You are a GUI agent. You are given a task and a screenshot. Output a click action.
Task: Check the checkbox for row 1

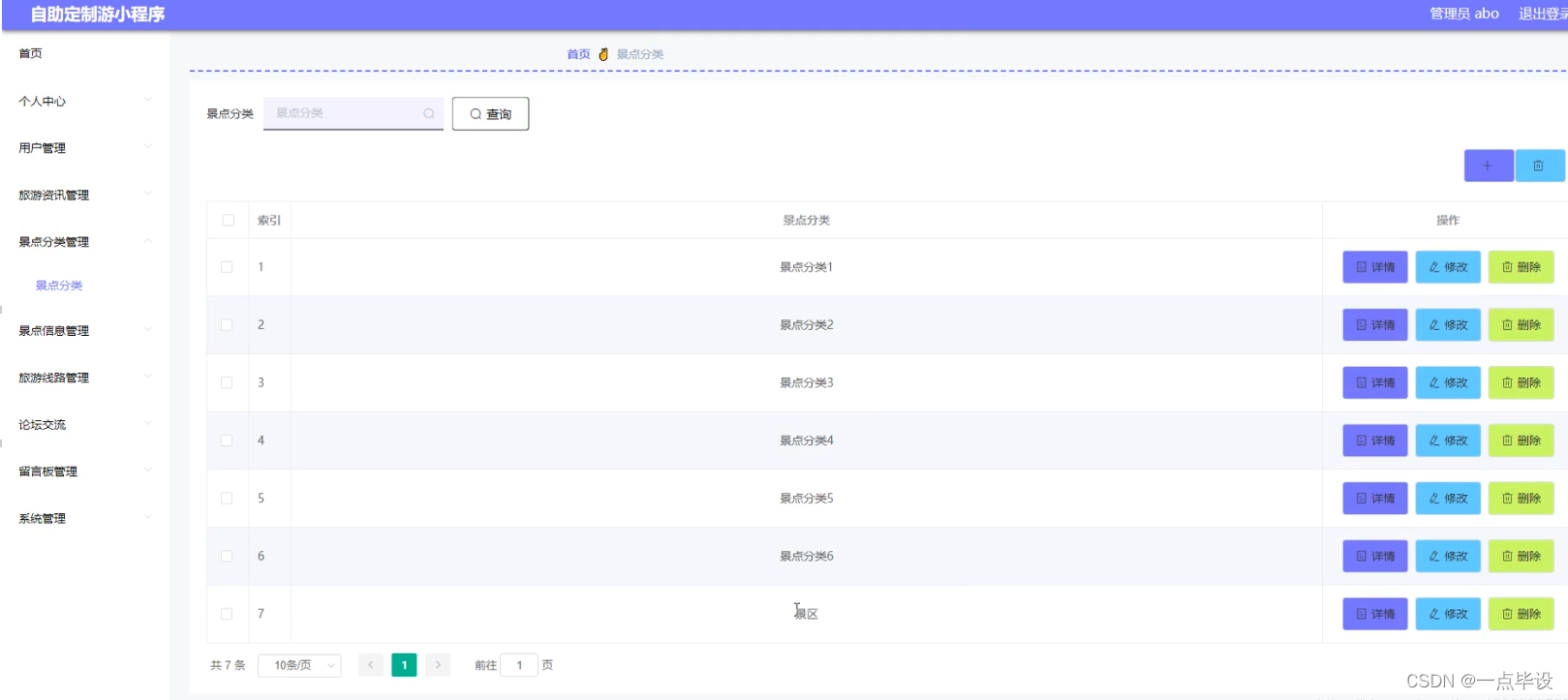tap(227, 267)
